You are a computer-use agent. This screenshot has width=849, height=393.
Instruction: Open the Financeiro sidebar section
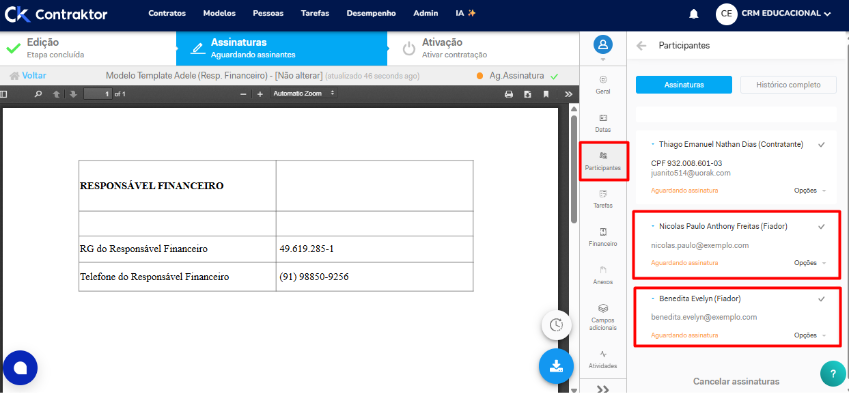[x=603, y=237]
